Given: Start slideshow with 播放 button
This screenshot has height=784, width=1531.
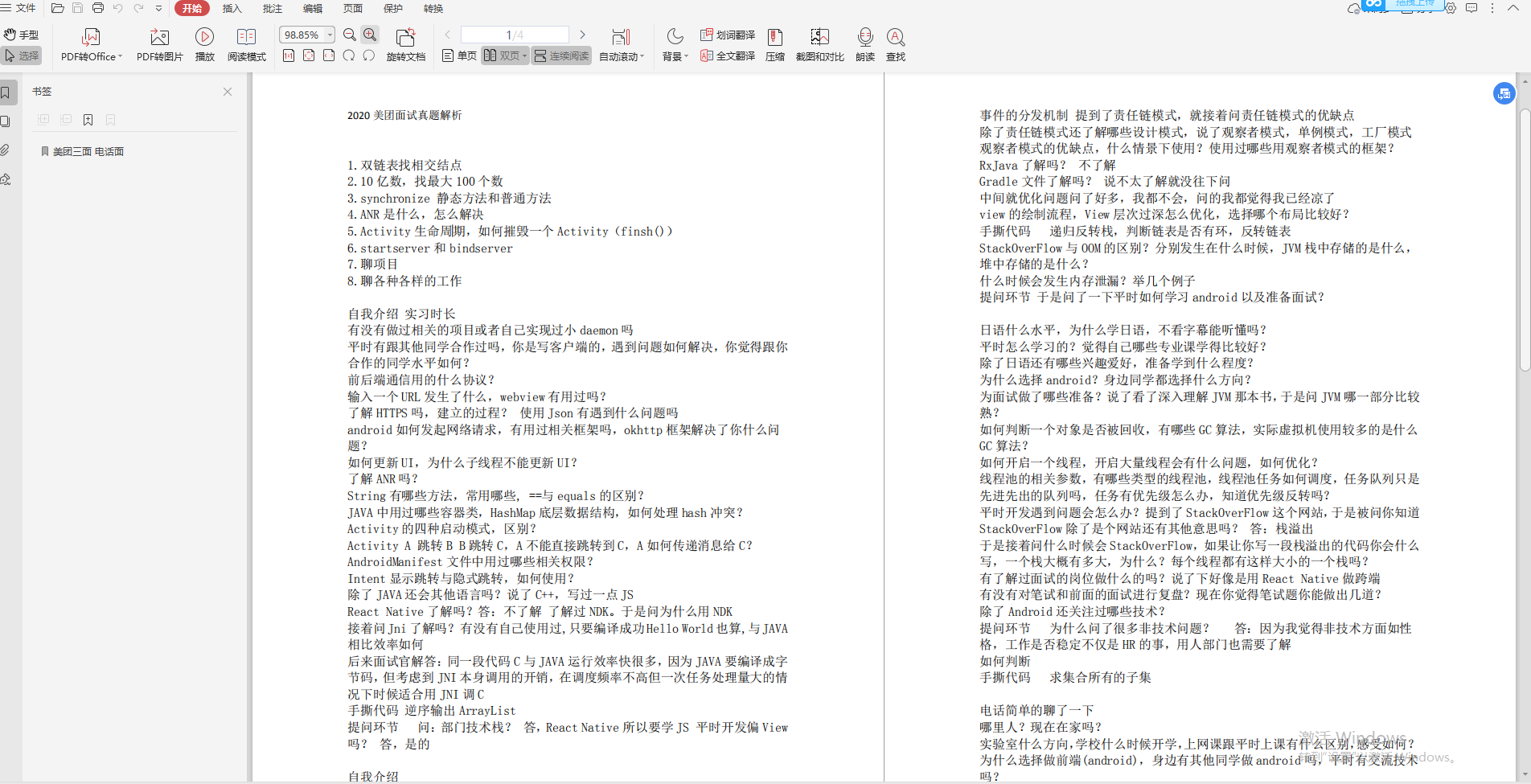Looking at the screenshot, I should pyautogui.click(x=205, y=45).
